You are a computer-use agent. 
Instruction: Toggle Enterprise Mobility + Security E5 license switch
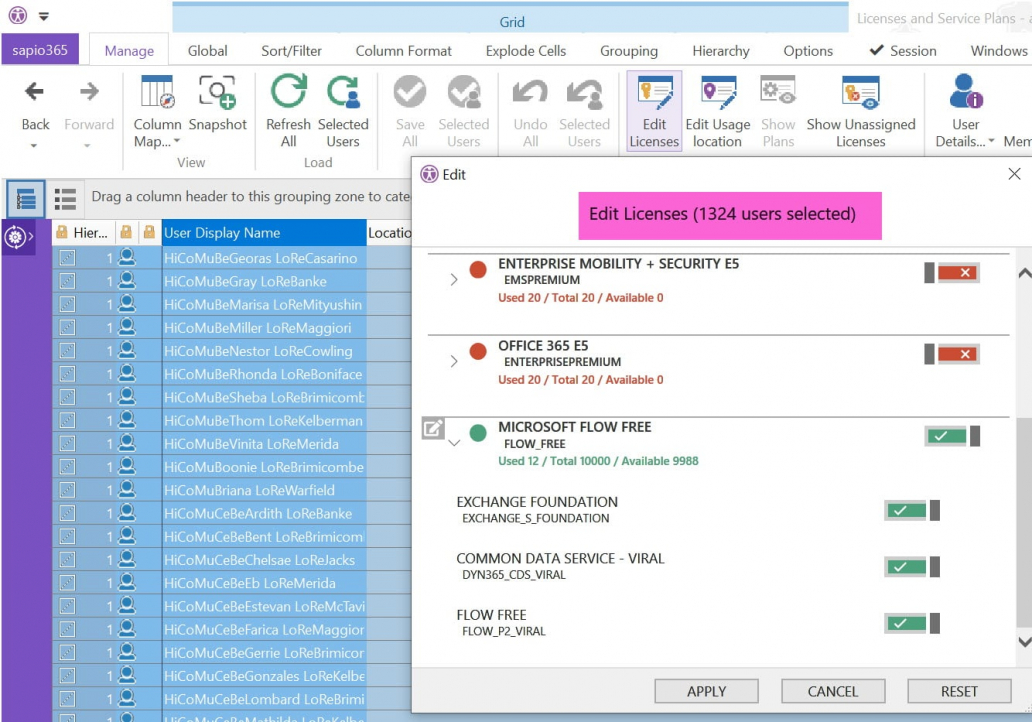coord(952,272)
